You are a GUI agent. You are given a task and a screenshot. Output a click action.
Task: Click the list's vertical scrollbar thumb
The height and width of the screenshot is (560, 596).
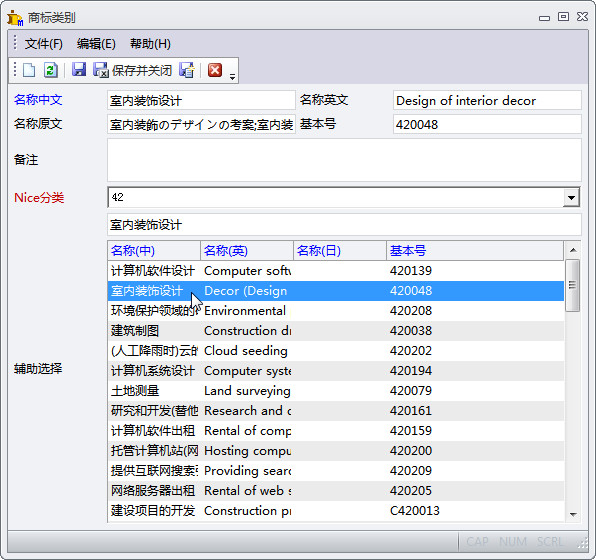coord(572,285)
